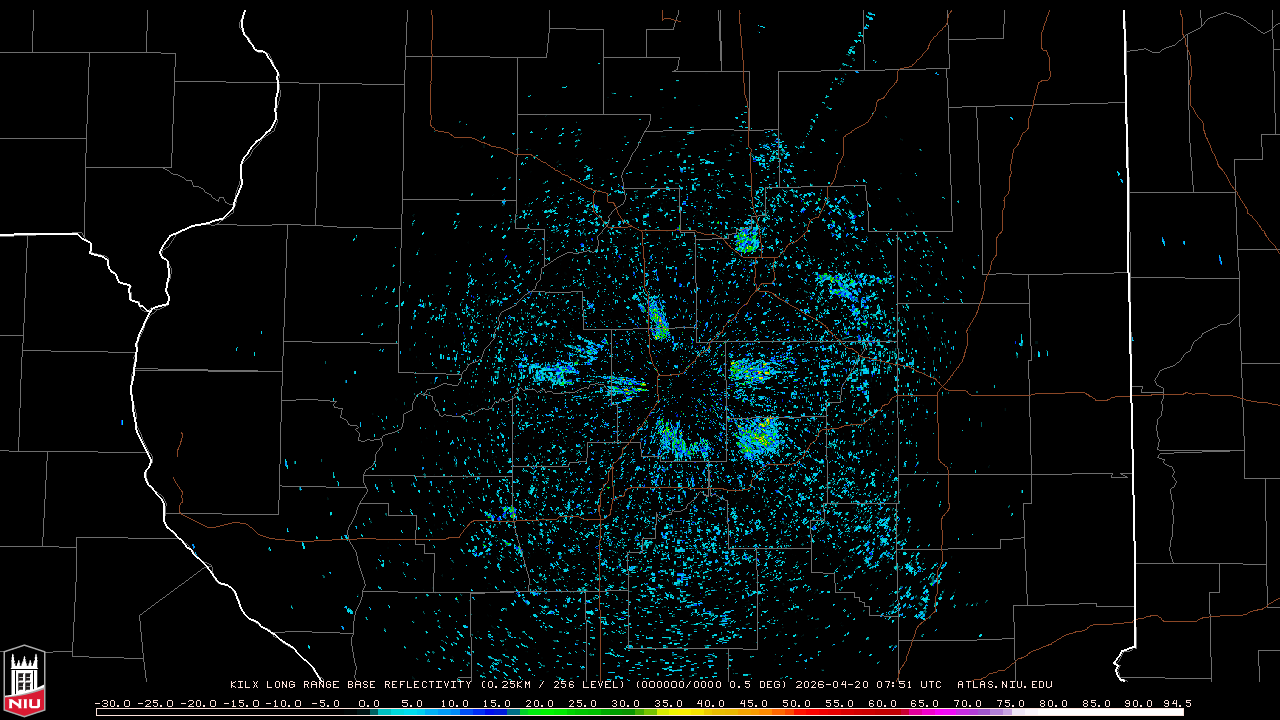1280x720 pixels.
Task: Click the NIU castle logo
Action: tap(24, 680)
